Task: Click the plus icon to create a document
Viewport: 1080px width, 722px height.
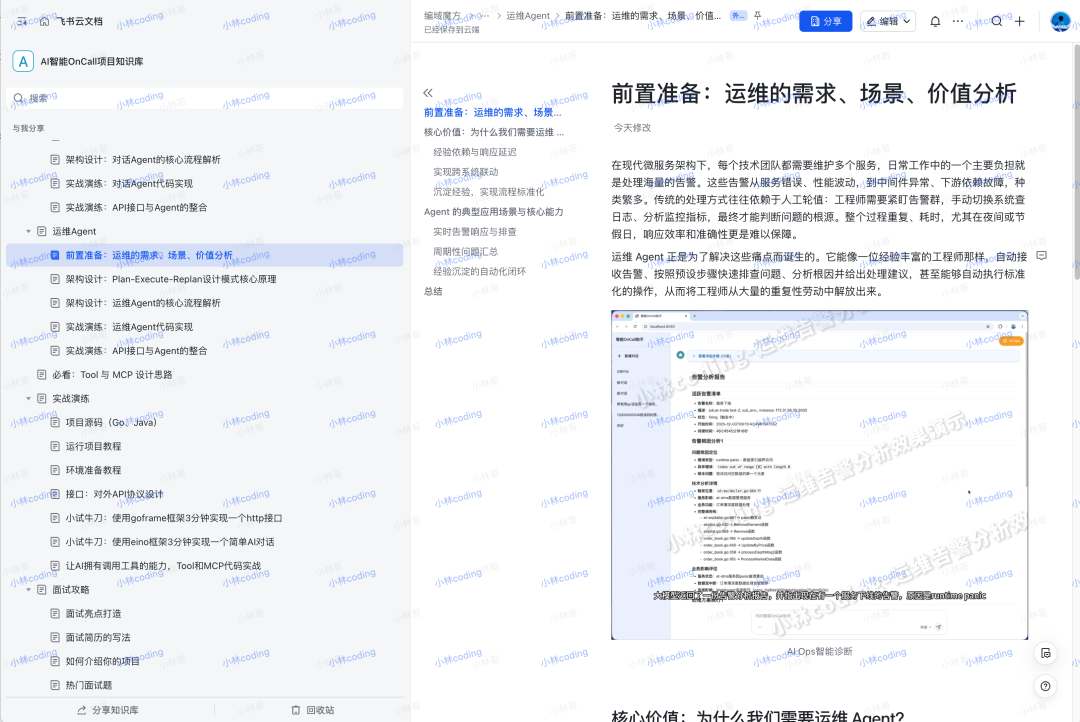Action: click(x=1018, y=21)
